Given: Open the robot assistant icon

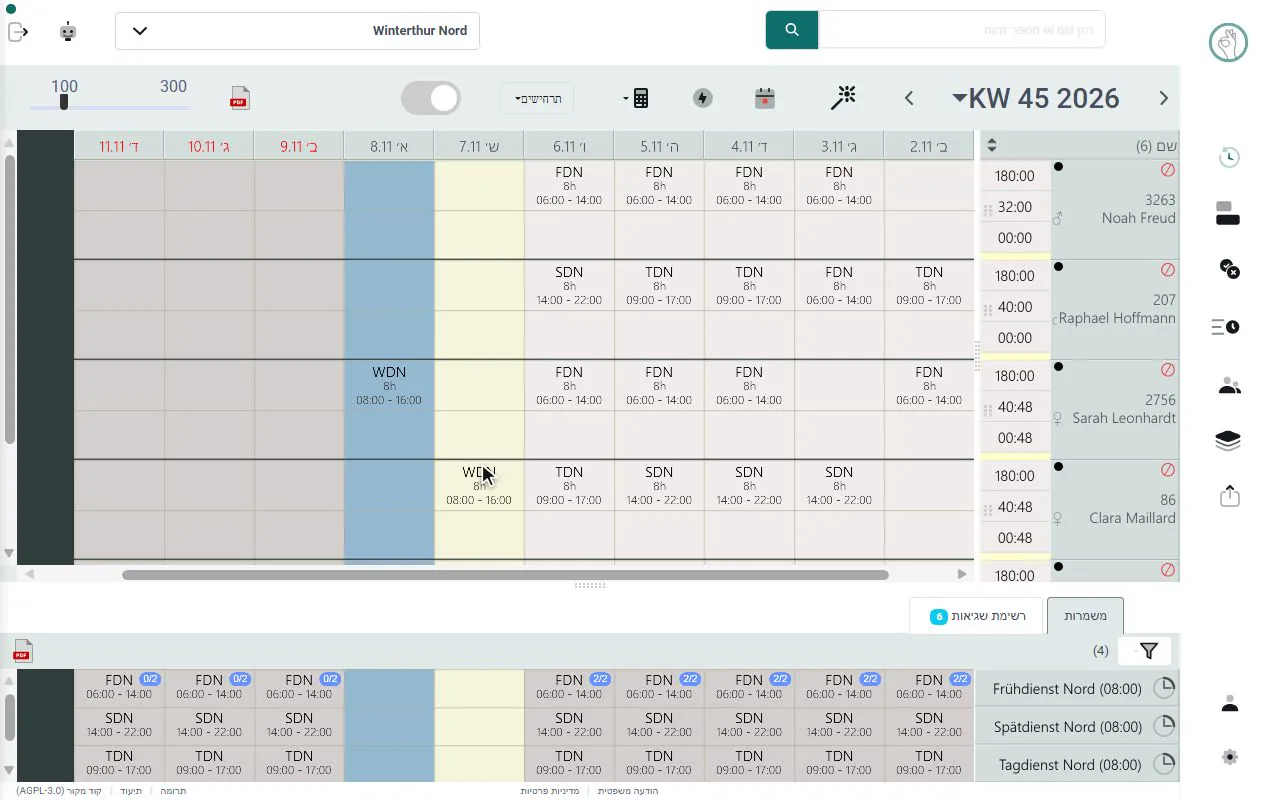Looking at the screenshot, I should coord(68,31).
